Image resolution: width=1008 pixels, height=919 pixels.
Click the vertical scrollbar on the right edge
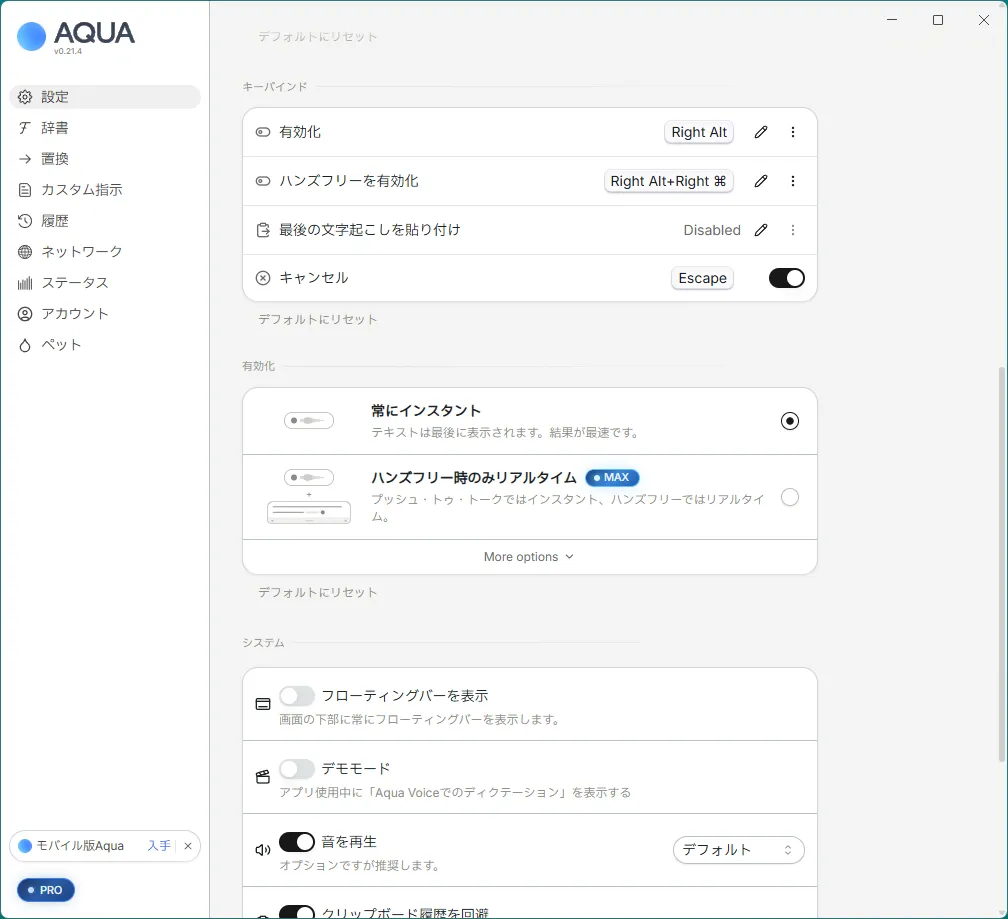pos(1002,564)
